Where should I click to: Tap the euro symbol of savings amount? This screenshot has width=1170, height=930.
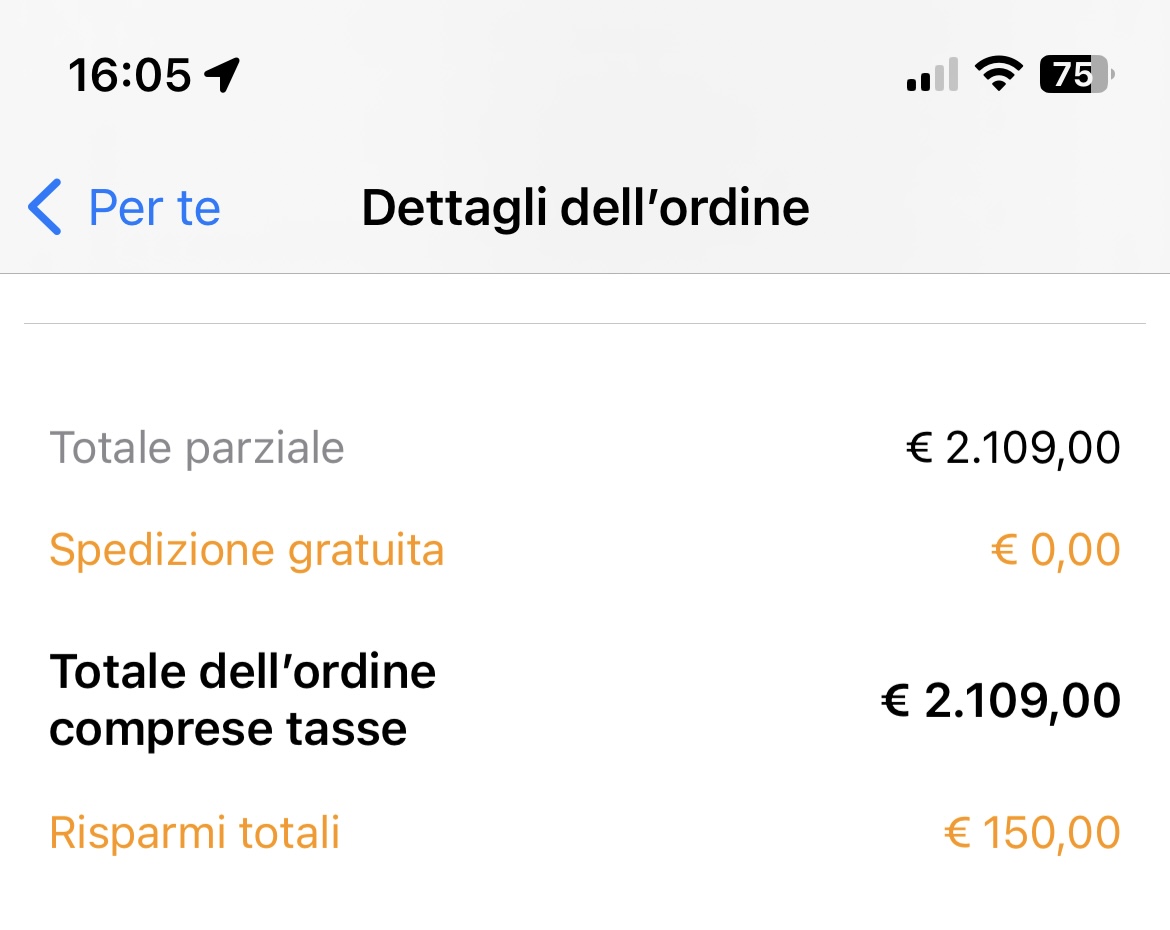[x=957, y=832]
